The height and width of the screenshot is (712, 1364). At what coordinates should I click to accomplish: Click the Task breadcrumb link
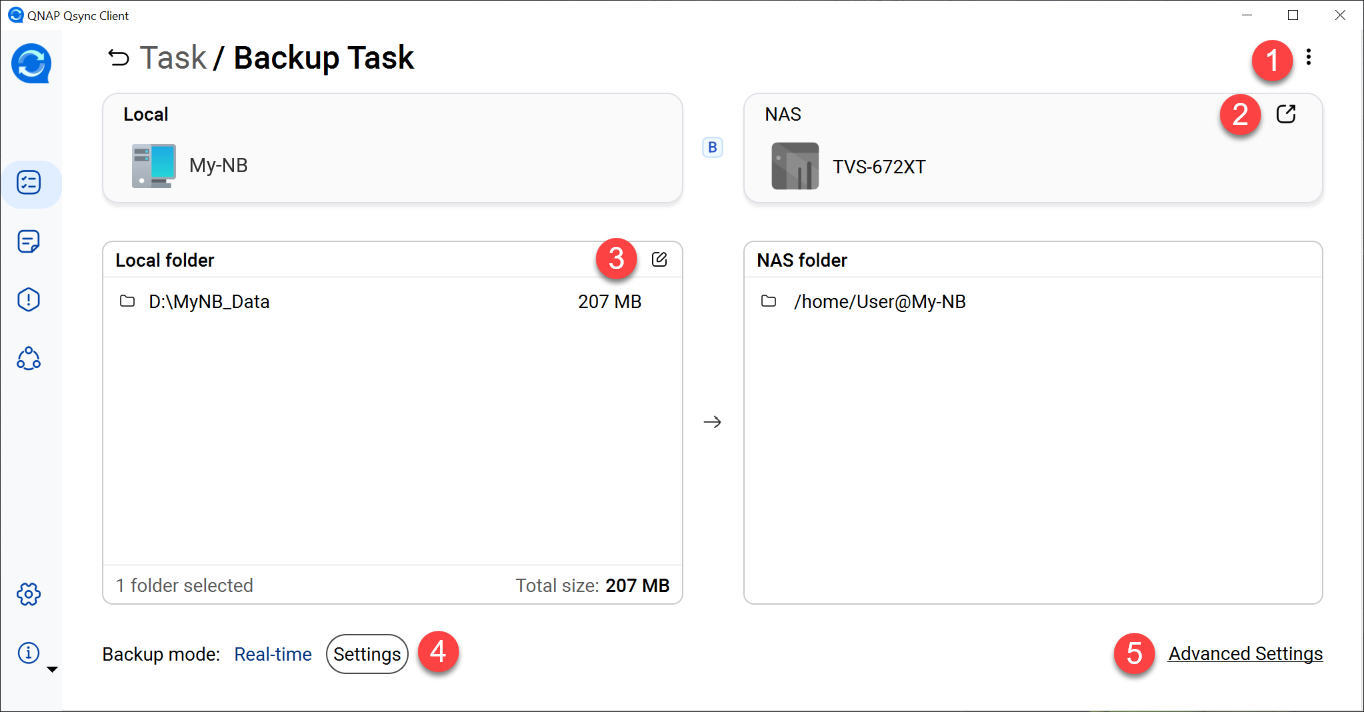173,58
